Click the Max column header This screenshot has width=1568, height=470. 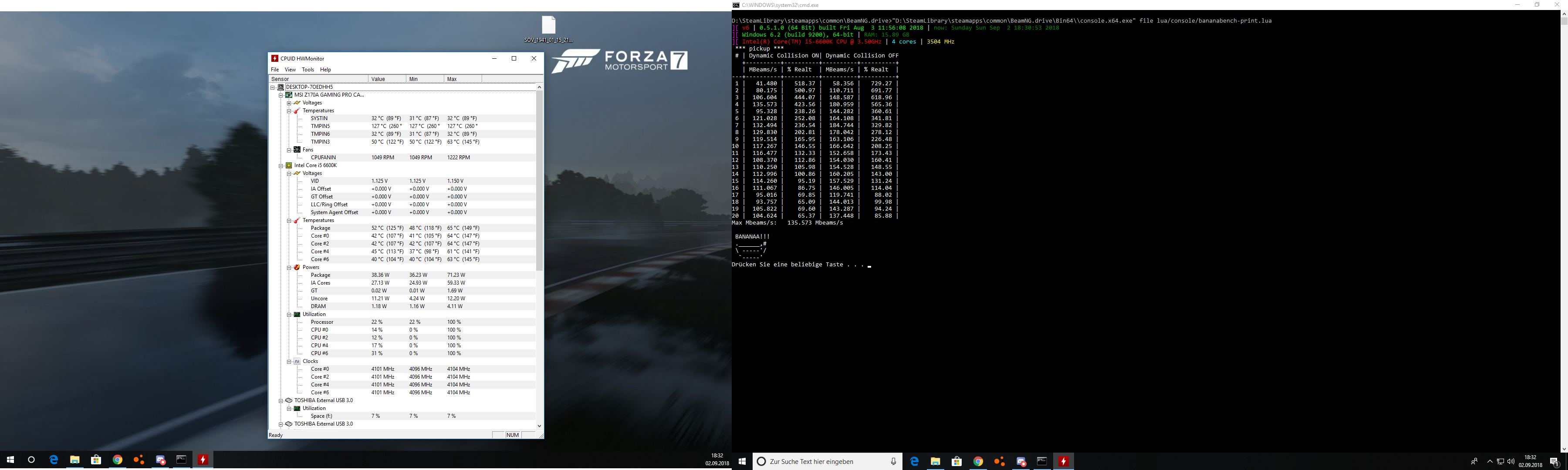pos(463,79)
